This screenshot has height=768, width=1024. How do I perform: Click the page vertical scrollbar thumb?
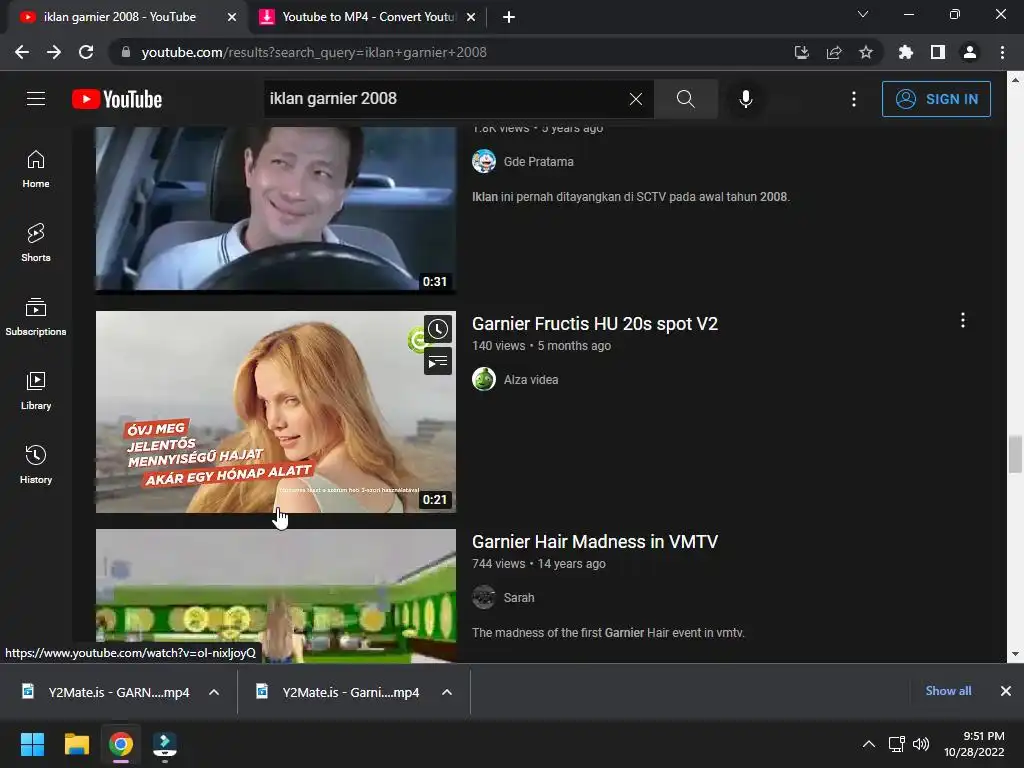(x=1015, y=454)
